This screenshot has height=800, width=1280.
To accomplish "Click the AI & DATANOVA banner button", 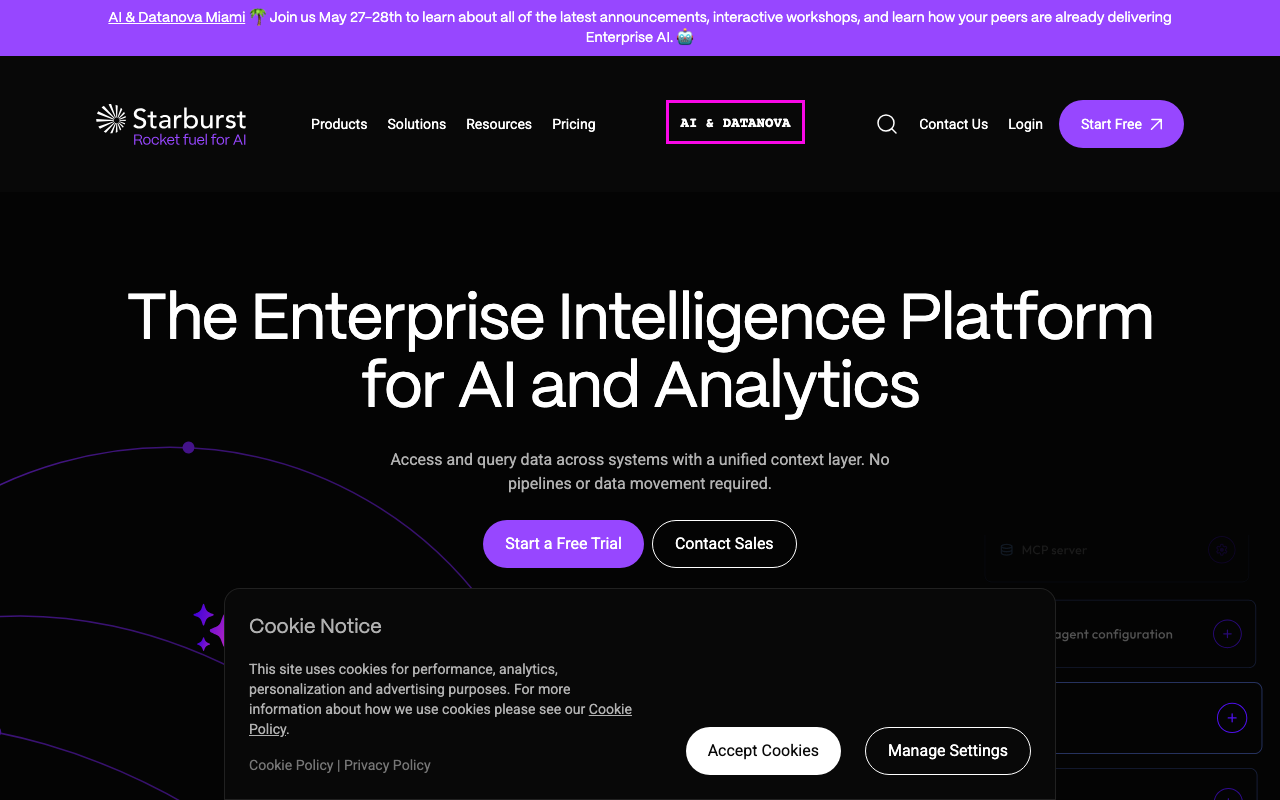I will (x=735, y=122).
